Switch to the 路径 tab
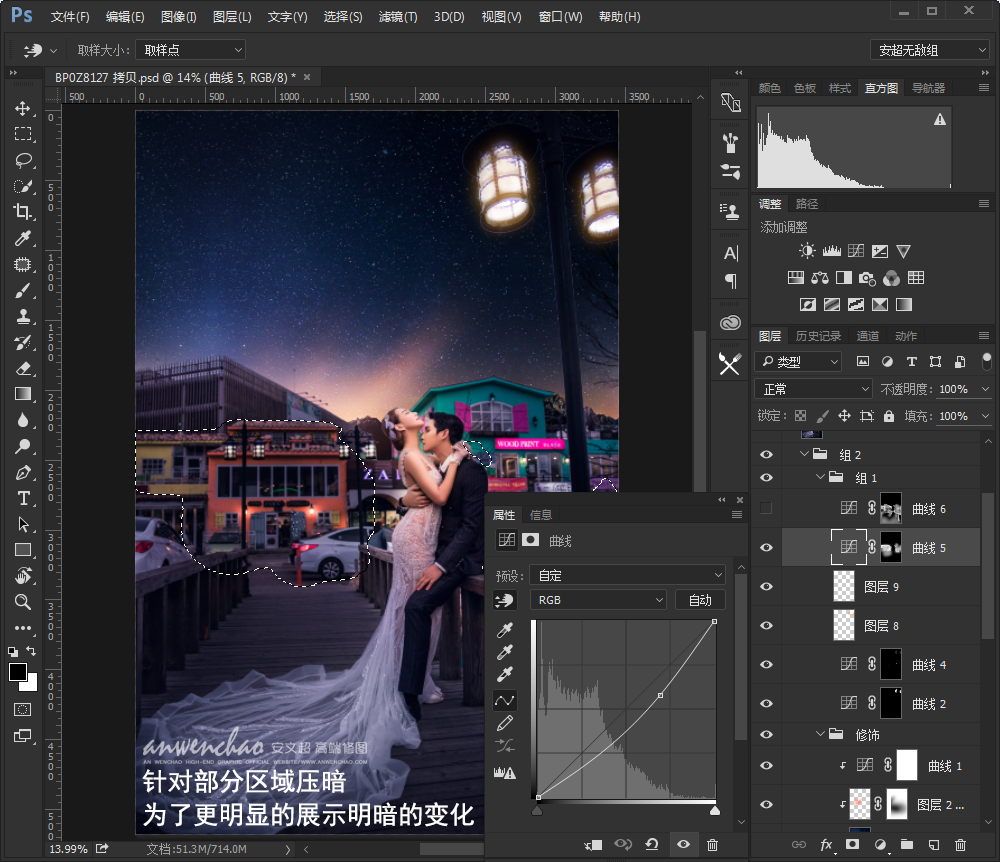Image resolution: width=1000 pixels, height=862 pixels. point(807,204)
